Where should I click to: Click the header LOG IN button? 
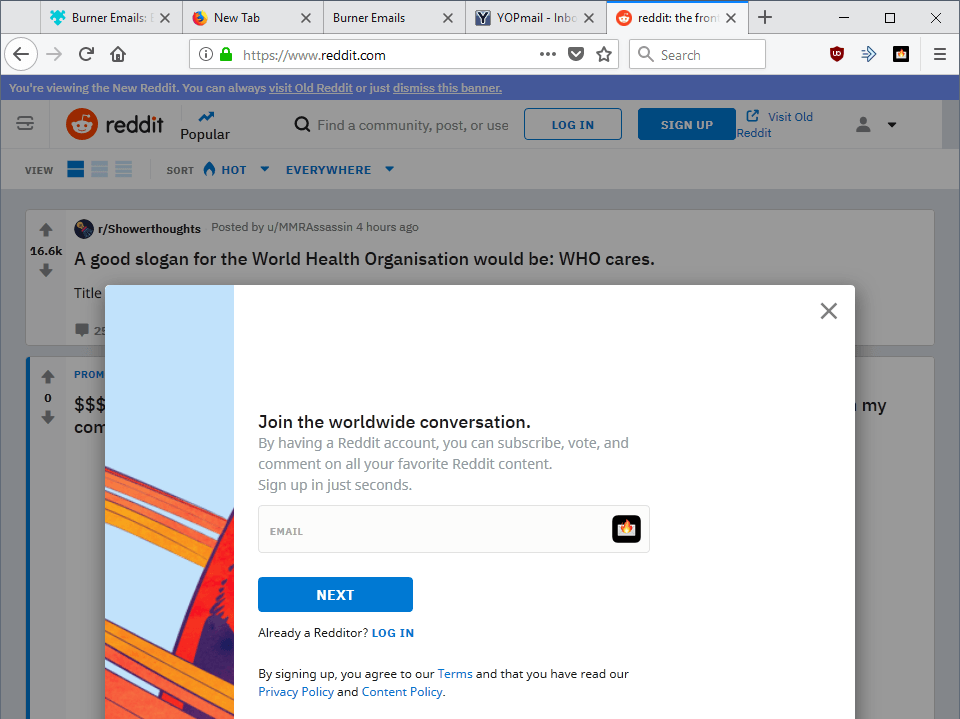click(x=572, y=124)
